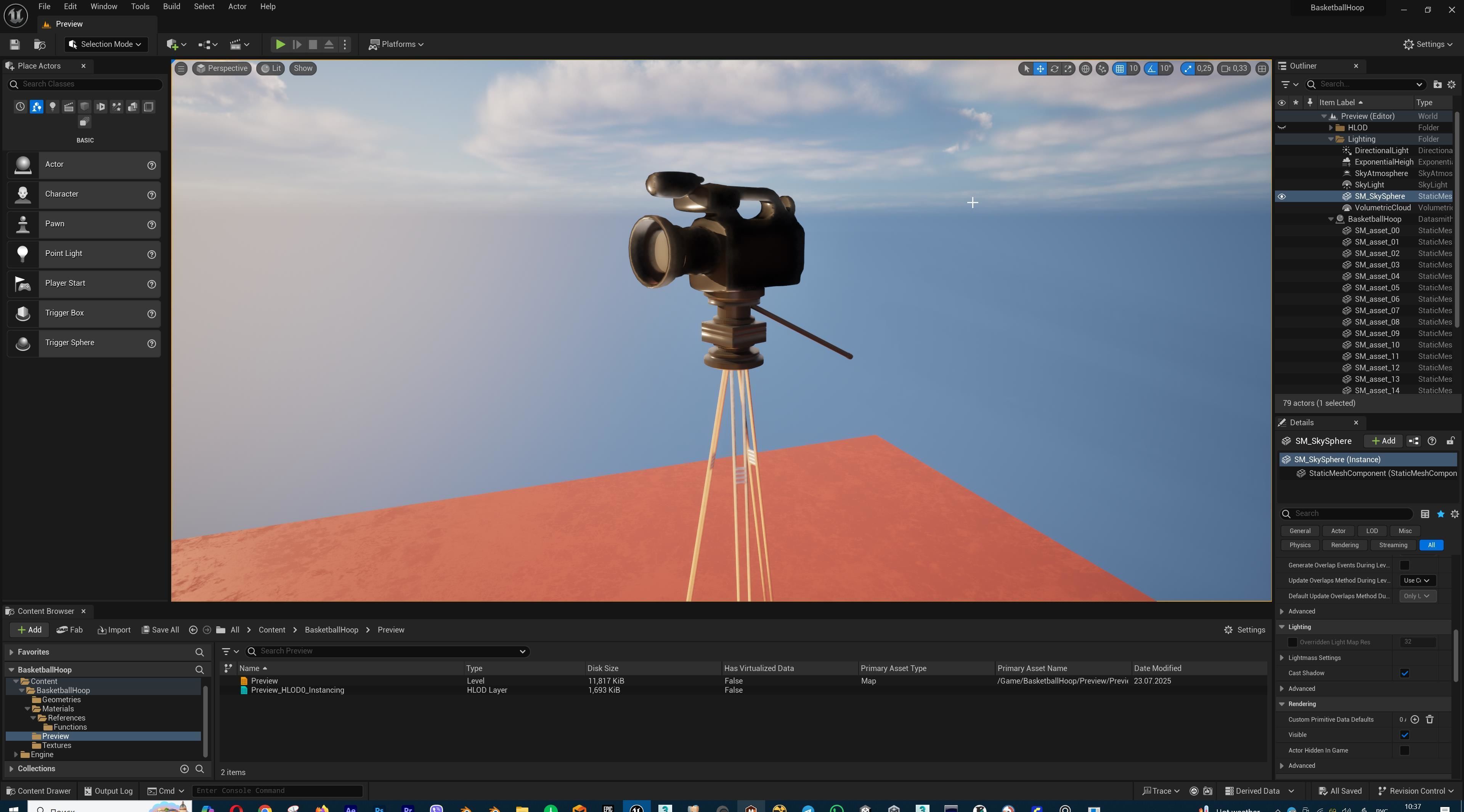Select the scale transform gizmo tool

(1068, 69)
